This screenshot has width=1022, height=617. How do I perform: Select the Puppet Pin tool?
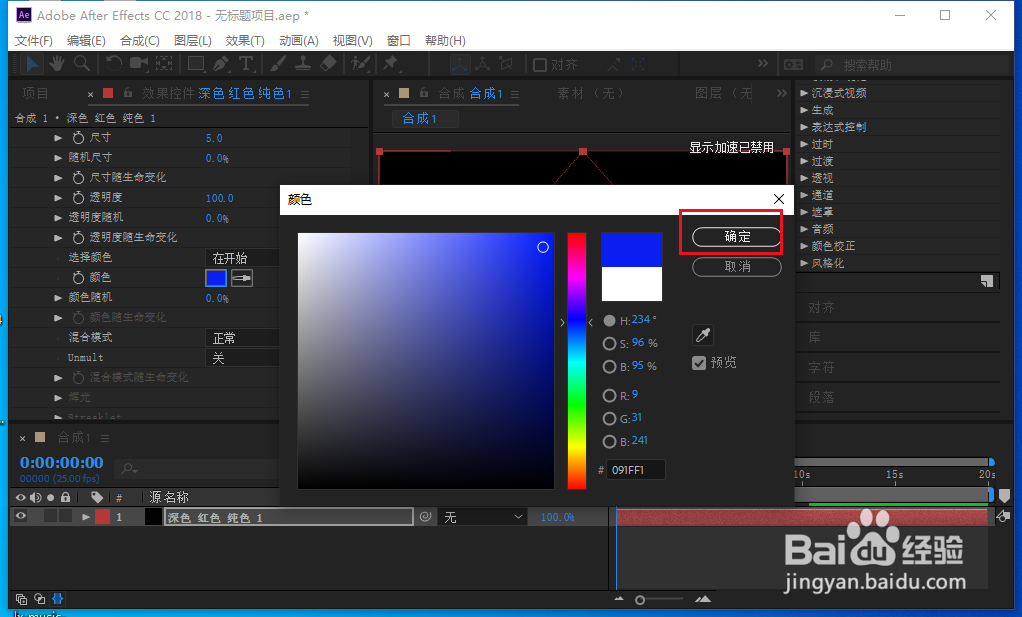(x=390, y=64)
